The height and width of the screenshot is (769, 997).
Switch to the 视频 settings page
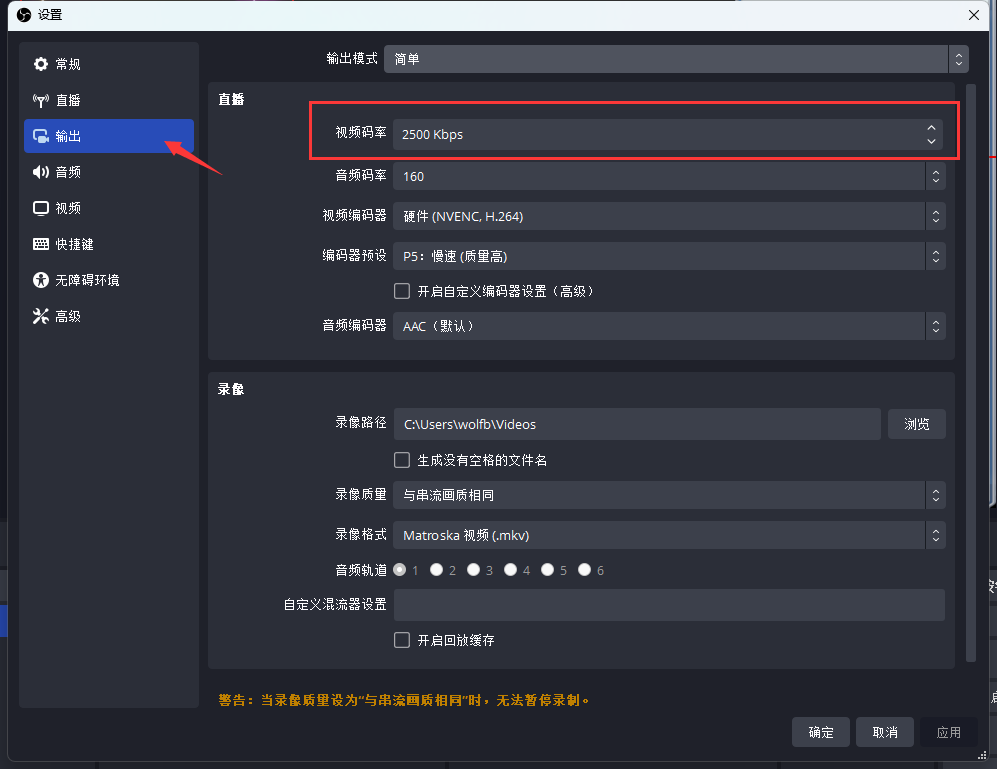click(109, 208)
